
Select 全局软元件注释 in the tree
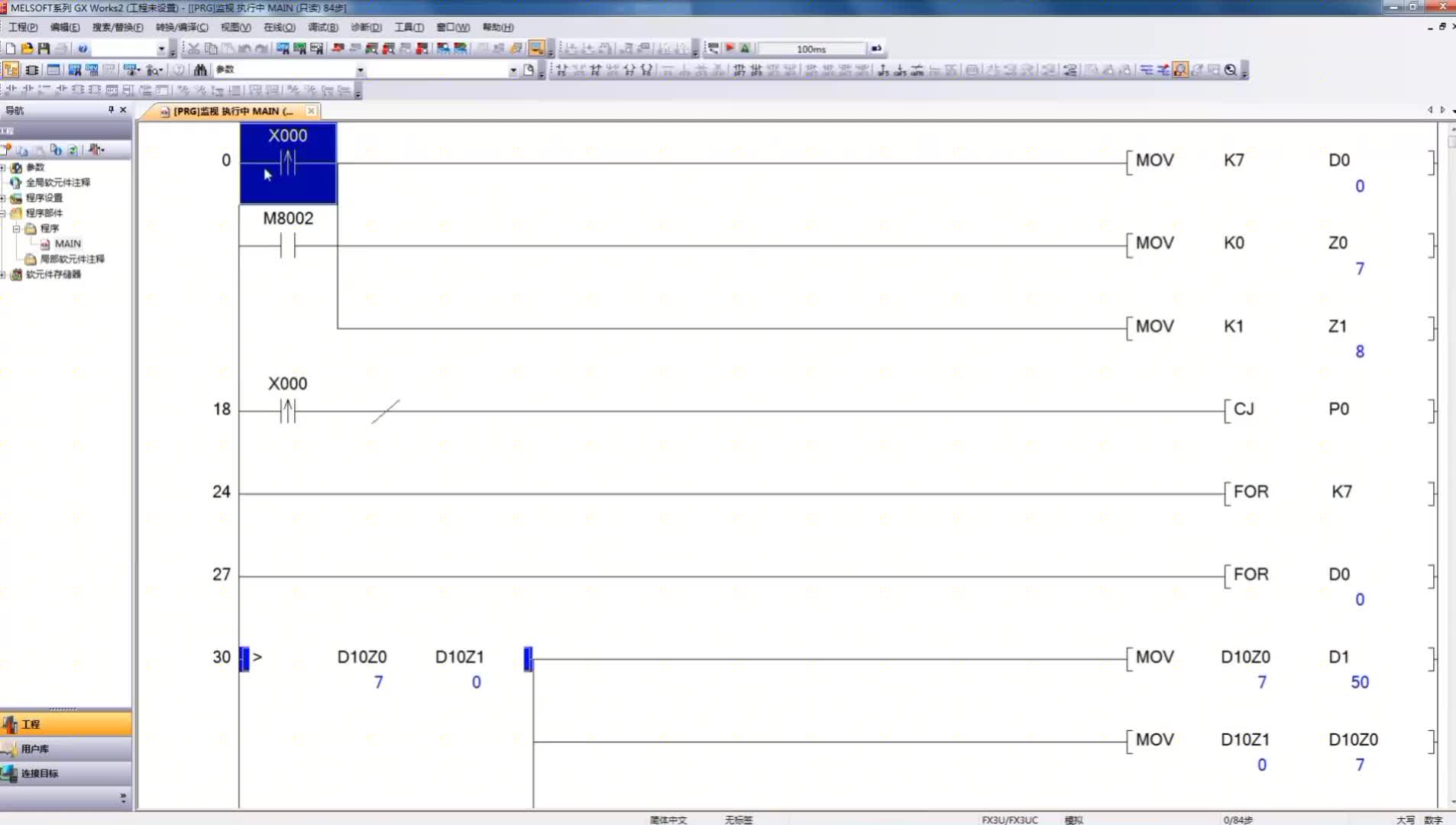57,183
